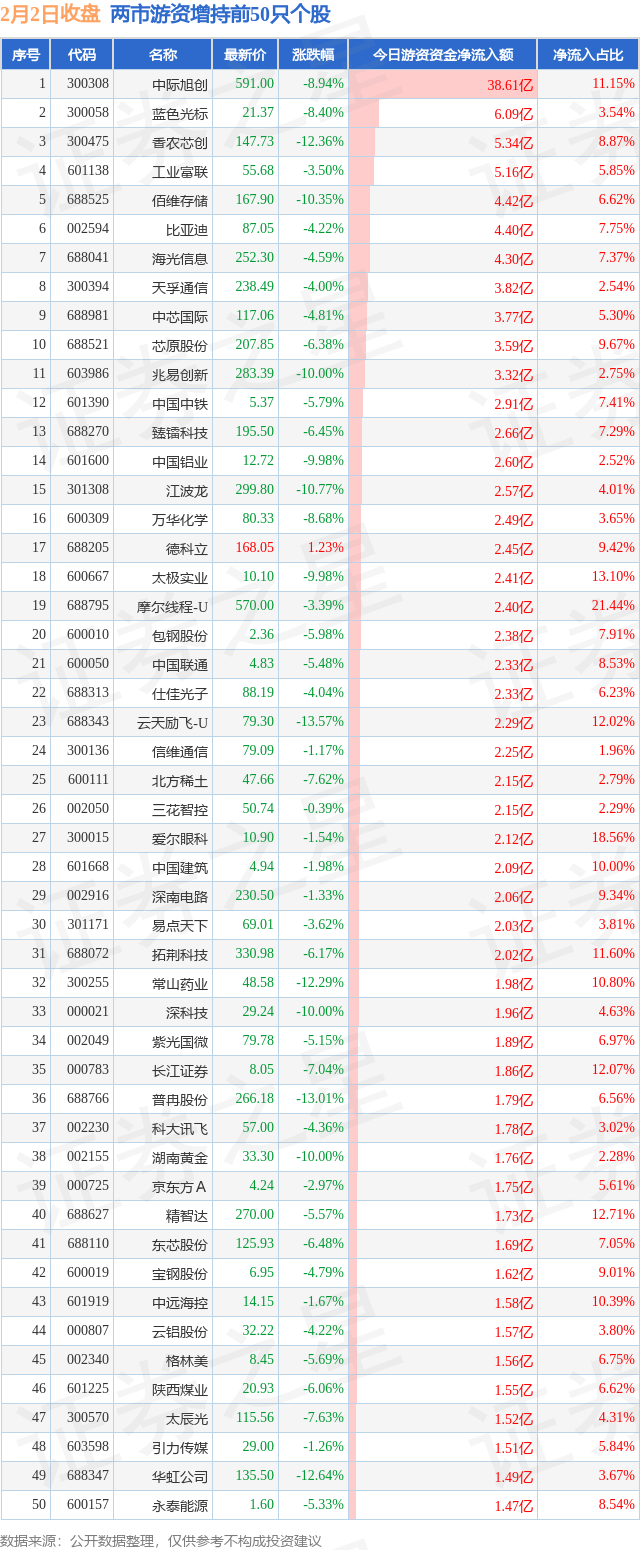The height and width of the screenshot is (1550, 640).
Task: Select stock code 688072
Action: 88,954
